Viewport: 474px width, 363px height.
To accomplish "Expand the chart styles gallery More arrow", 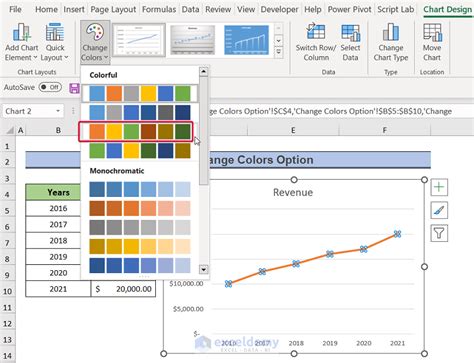I will point(279,52).
